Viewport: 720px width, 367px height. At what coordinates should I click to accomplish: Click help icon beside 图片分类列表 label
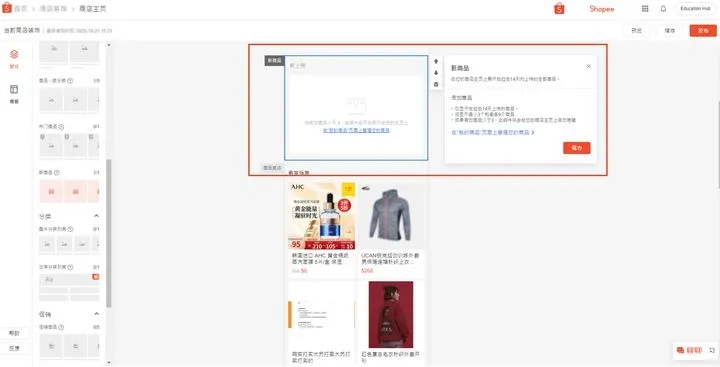(x=70, y=229)
